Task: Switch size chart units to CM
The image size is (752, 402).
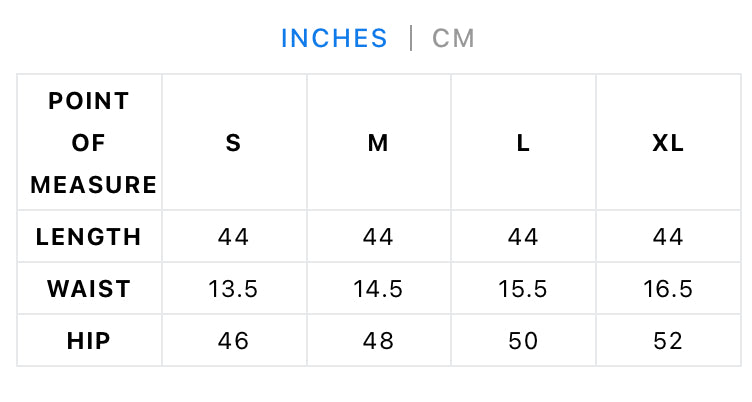Action: click(454, 38)
